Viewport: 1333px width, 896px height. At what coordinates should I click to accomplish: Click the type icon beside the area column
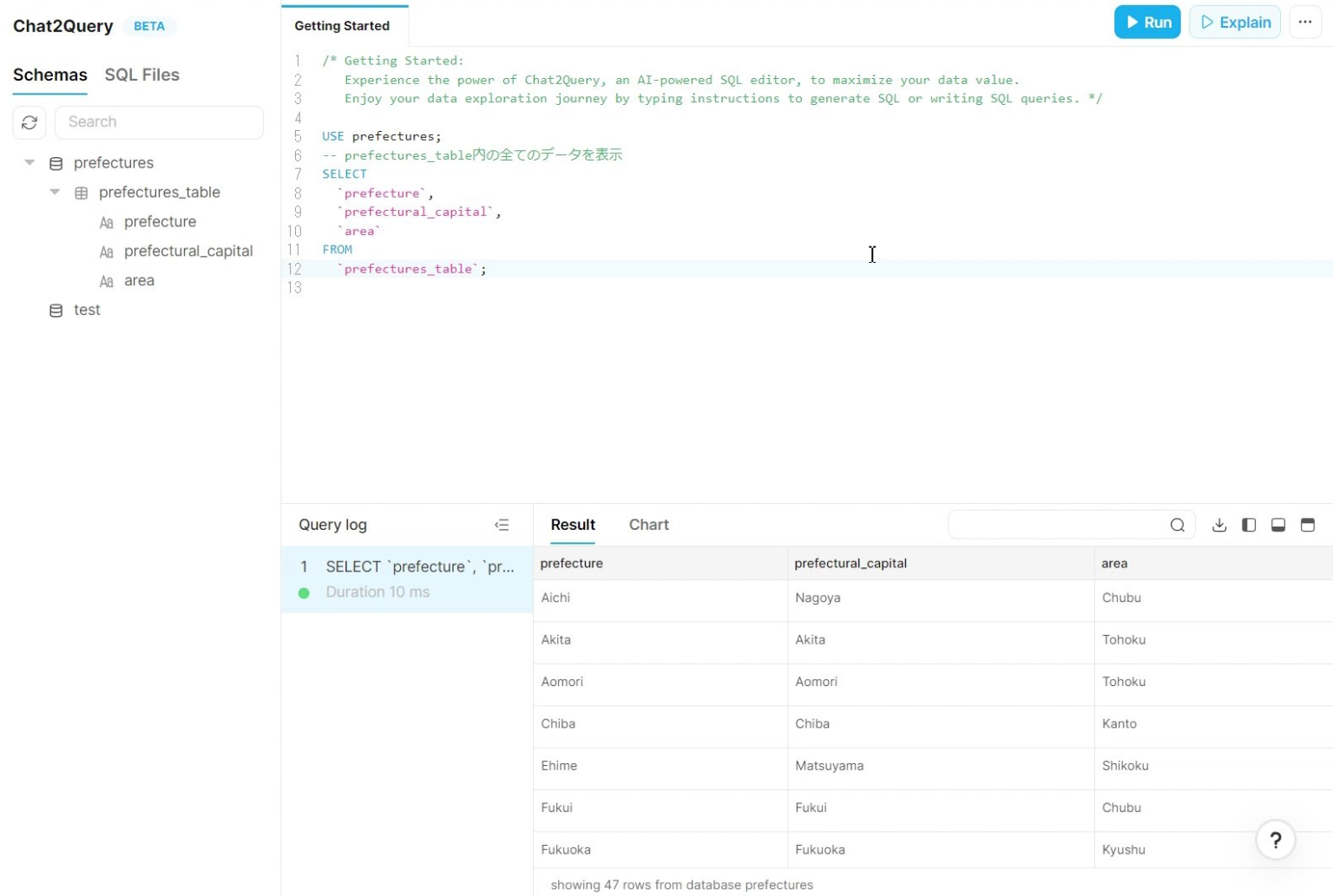(x=107, y=282)
